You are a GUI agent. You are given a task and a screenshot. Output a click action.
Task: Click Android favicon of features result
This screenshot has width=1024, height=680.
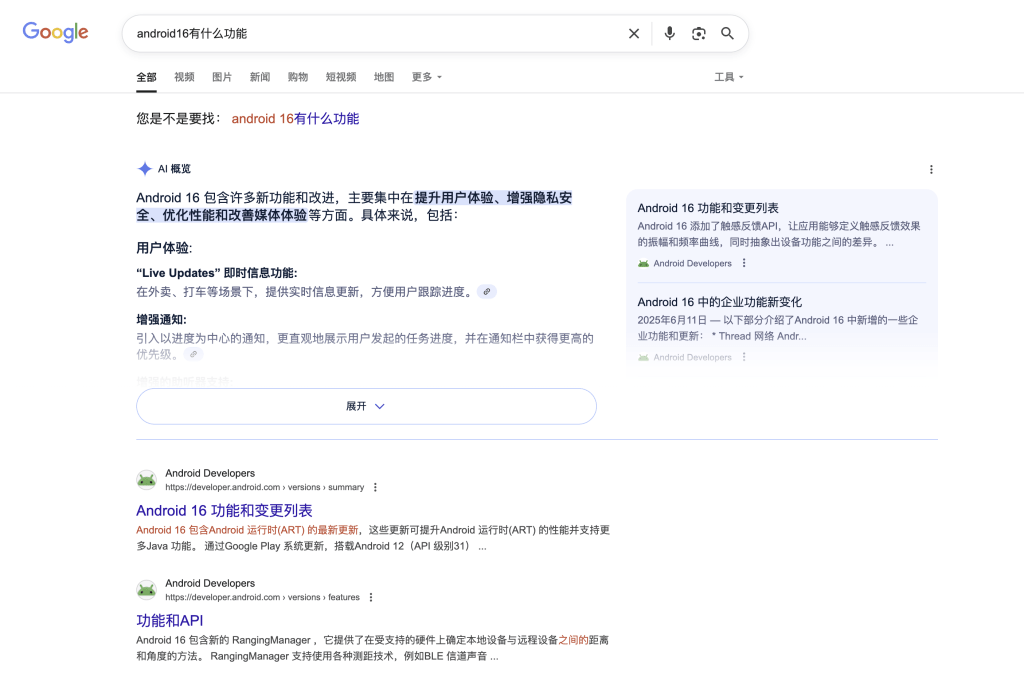click(146, 590)
